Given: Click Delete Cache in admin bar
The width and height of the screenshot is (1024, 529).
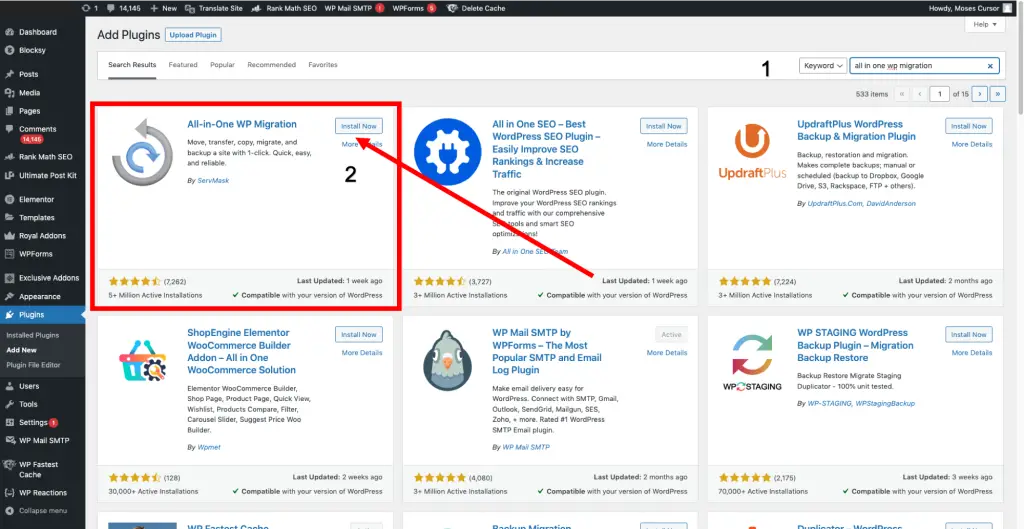Looking at the screenshot, I should point(478,8).
